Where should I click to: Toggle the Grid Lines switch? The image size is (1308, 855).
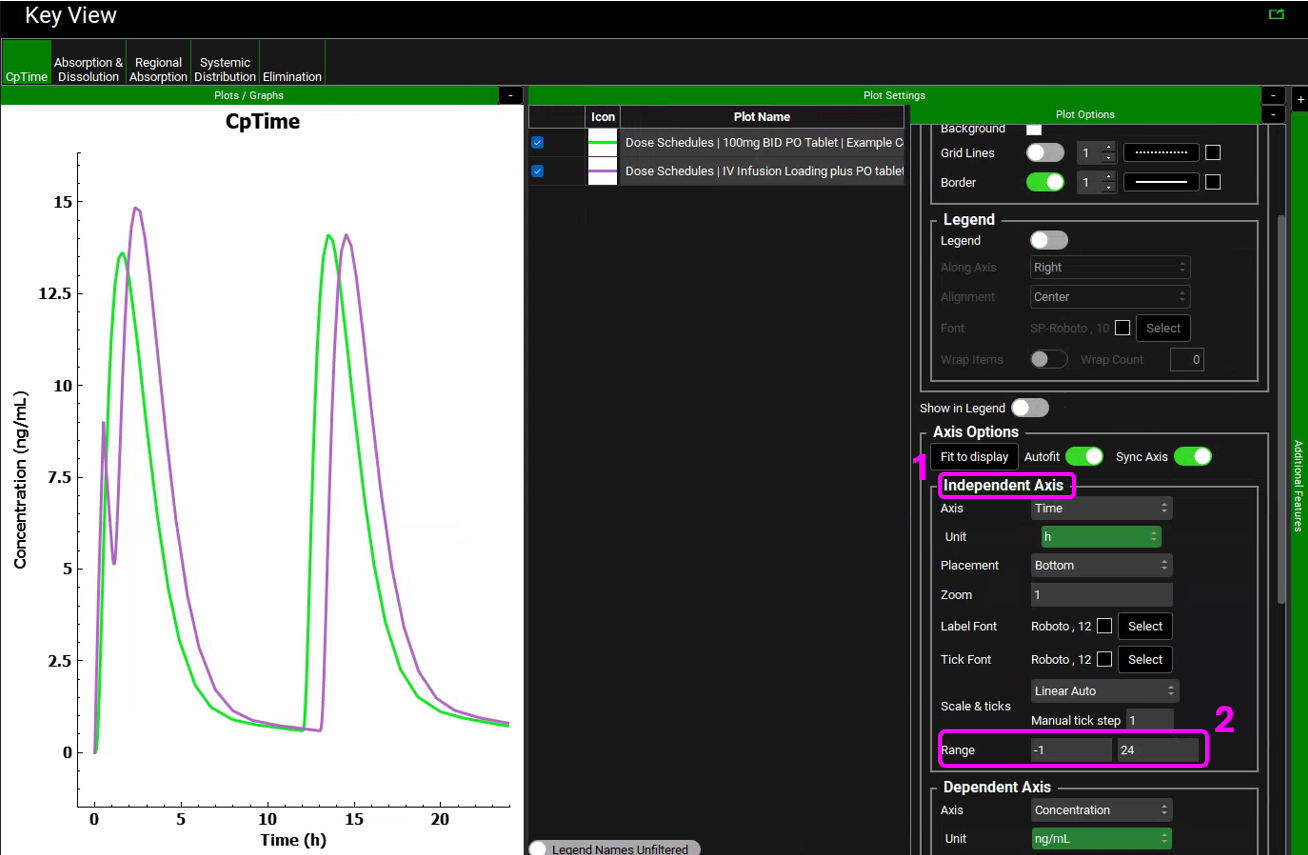click(x=1045, y=153)
